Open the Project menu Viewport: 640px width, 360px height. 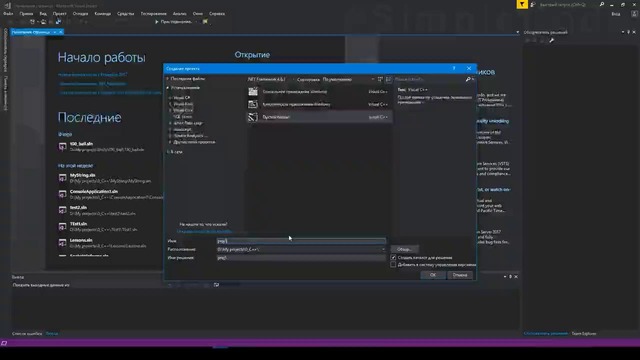[60, 13]
